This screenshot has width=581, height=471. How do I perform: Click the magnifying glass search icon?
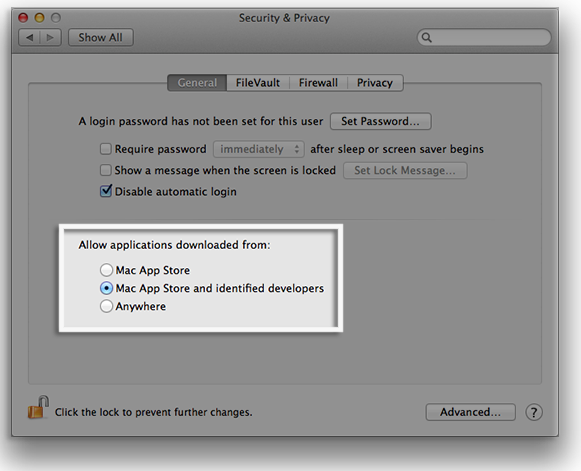[427, 38]
